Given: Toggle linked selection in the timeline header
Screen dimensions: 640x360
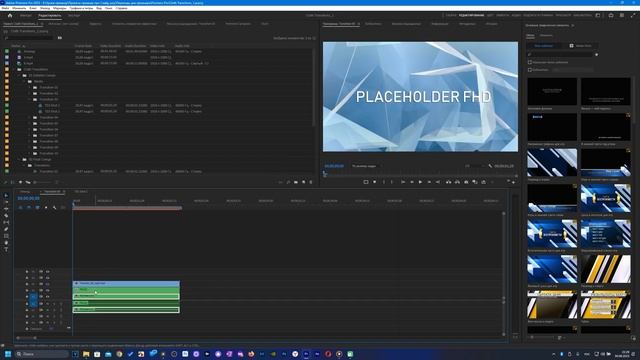Looking at the screenshot, I should point(37,207).
